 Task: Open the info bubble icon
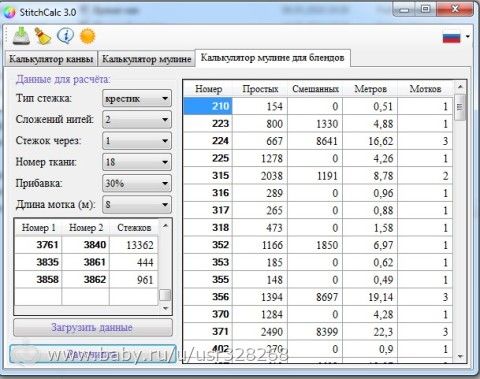[65, 36]
